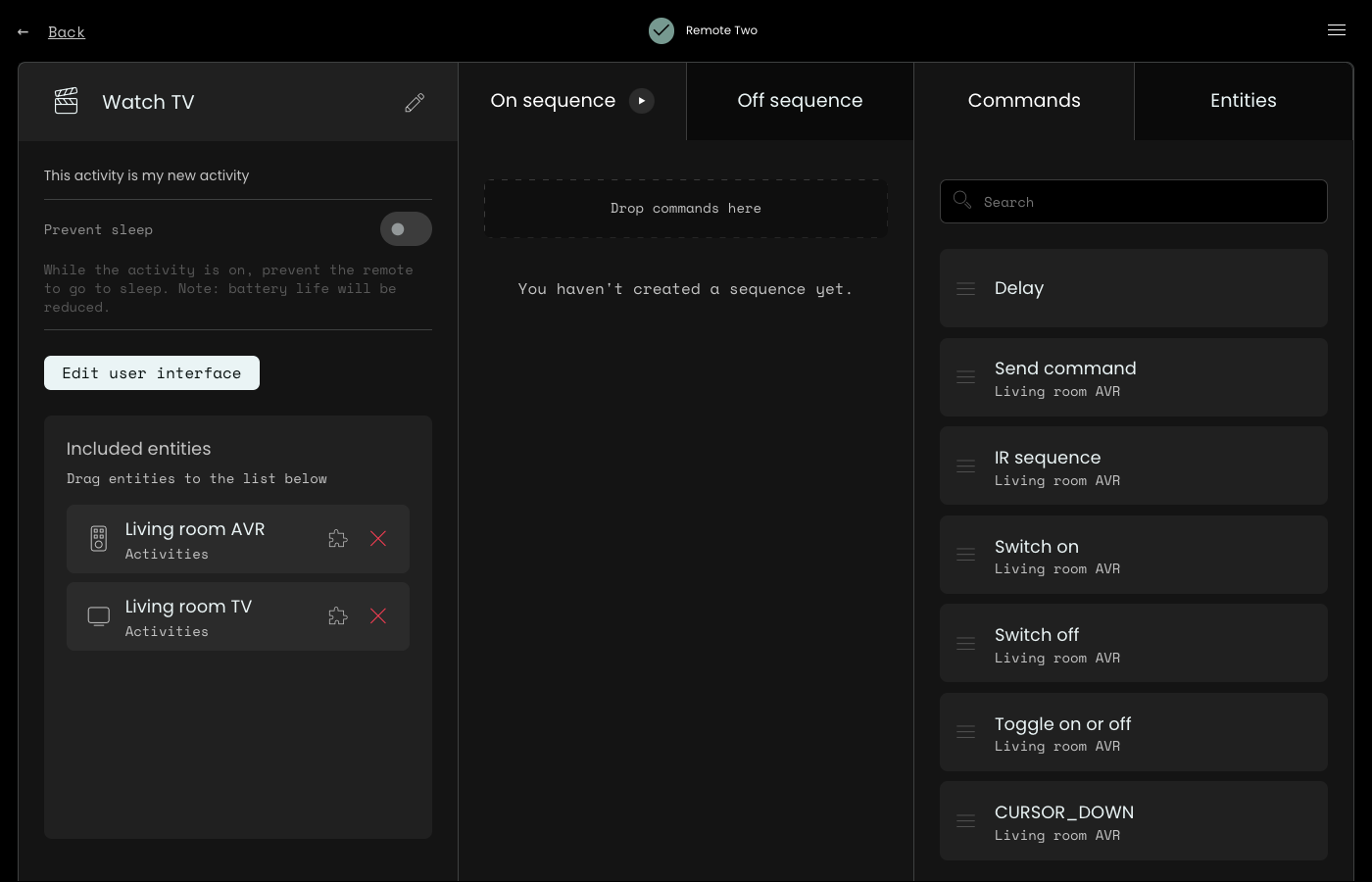Click the Living room TV entity name
This screenshot has height=882, width=1372.
188,607
